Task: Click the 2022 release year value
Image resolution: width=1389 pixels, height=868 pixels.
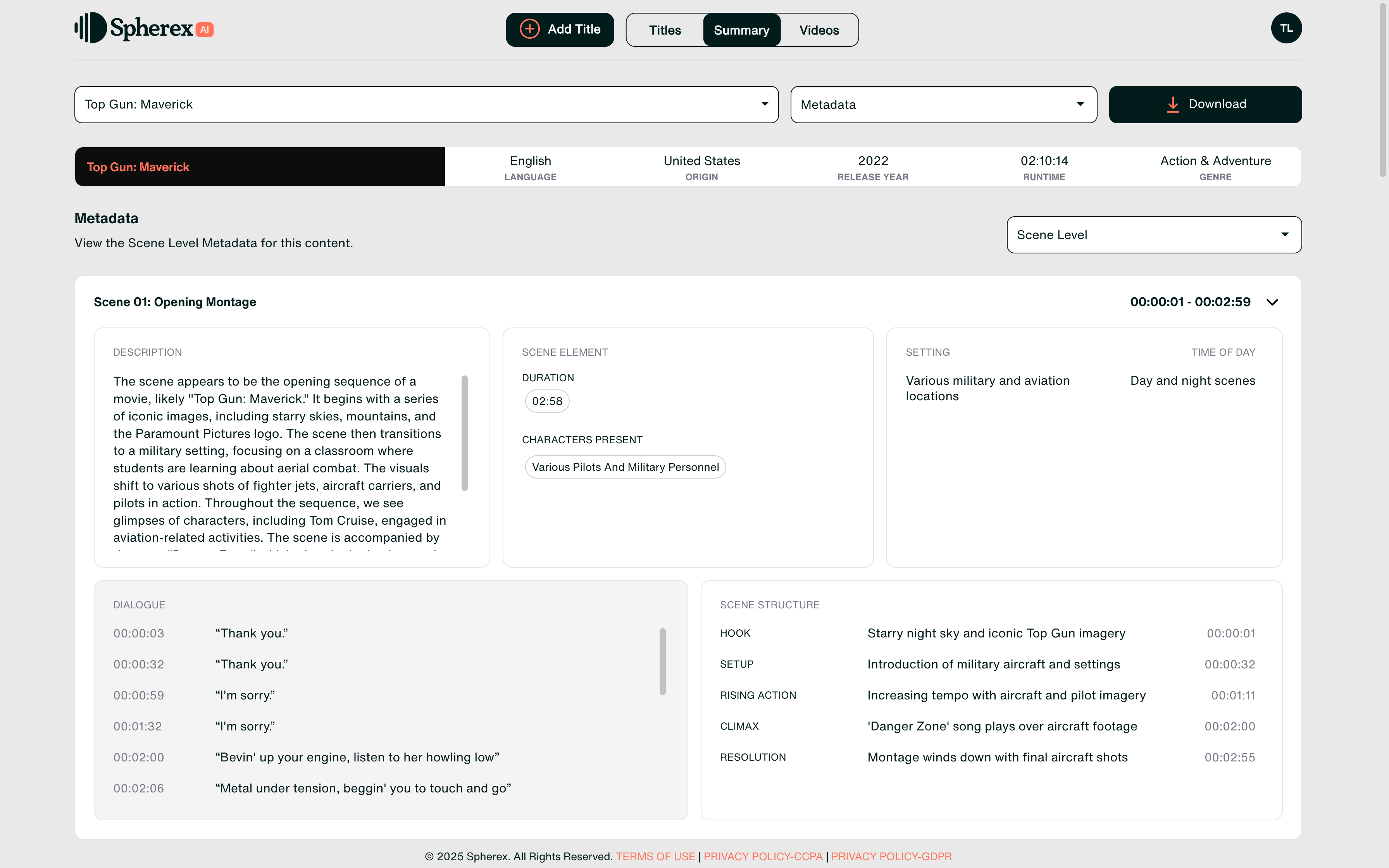Action: pyautogui.click(x=873, y=161)
